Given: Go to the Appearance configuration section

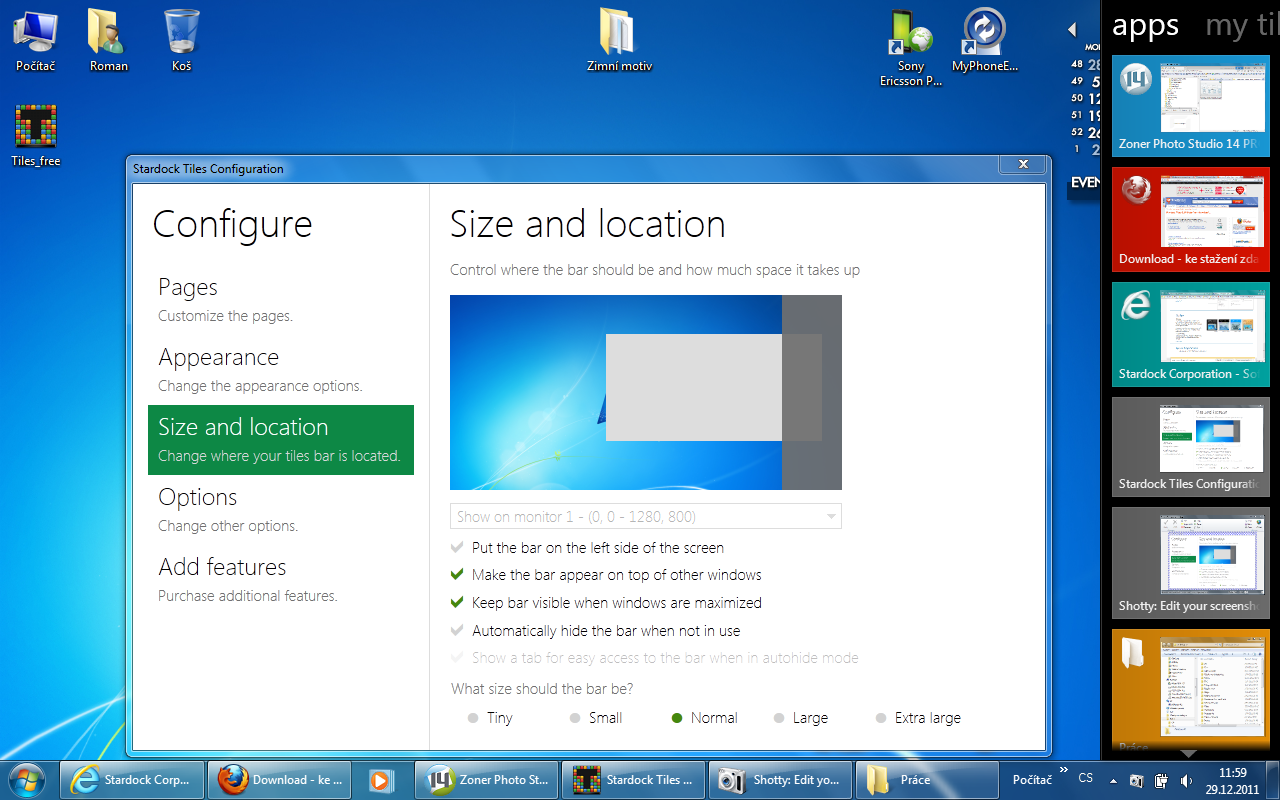Looking at the screenshot, I should pyautogui.click(x=281, y=370).
